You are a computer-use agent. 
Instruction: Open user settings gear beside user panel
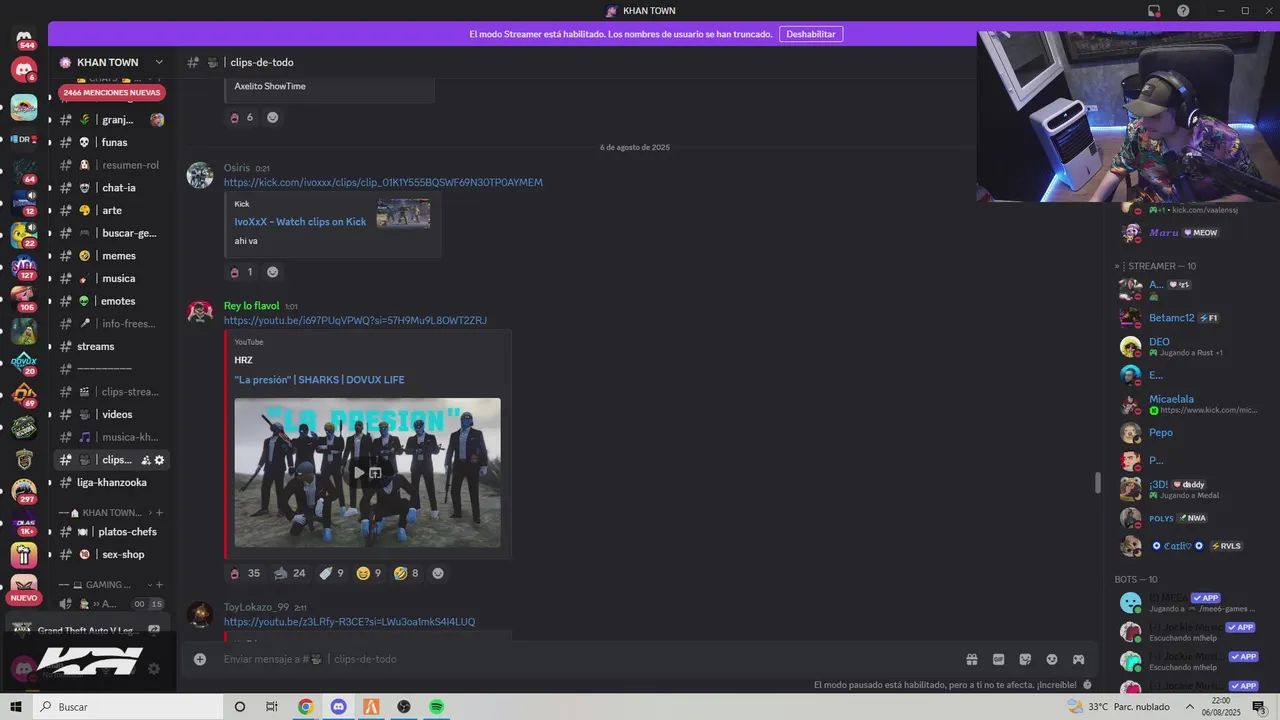pos(154,669)
